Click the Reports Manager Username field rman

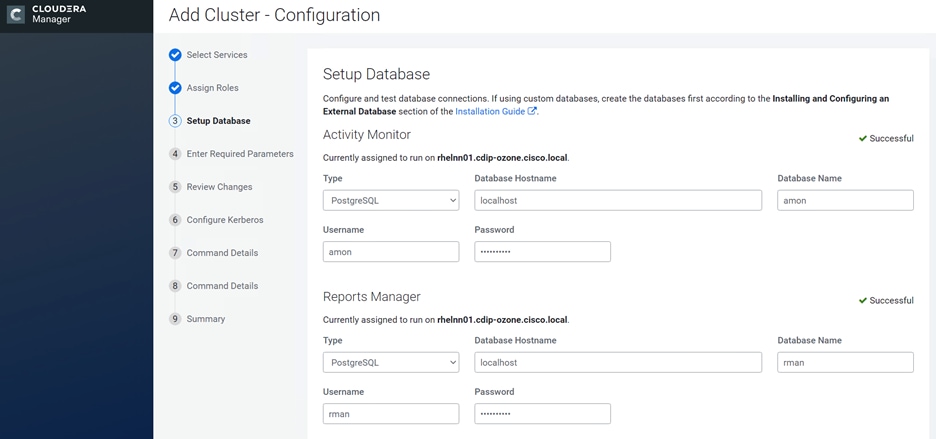click(391, 413)
